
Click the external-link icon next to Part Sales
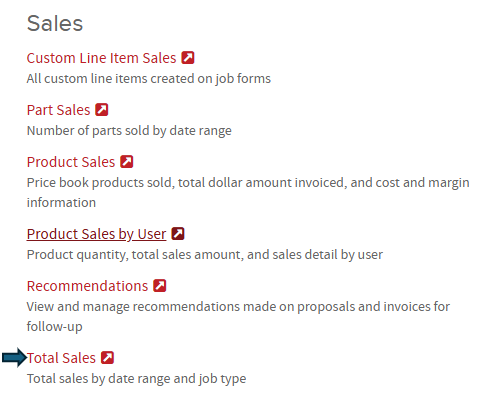point(102,110)
